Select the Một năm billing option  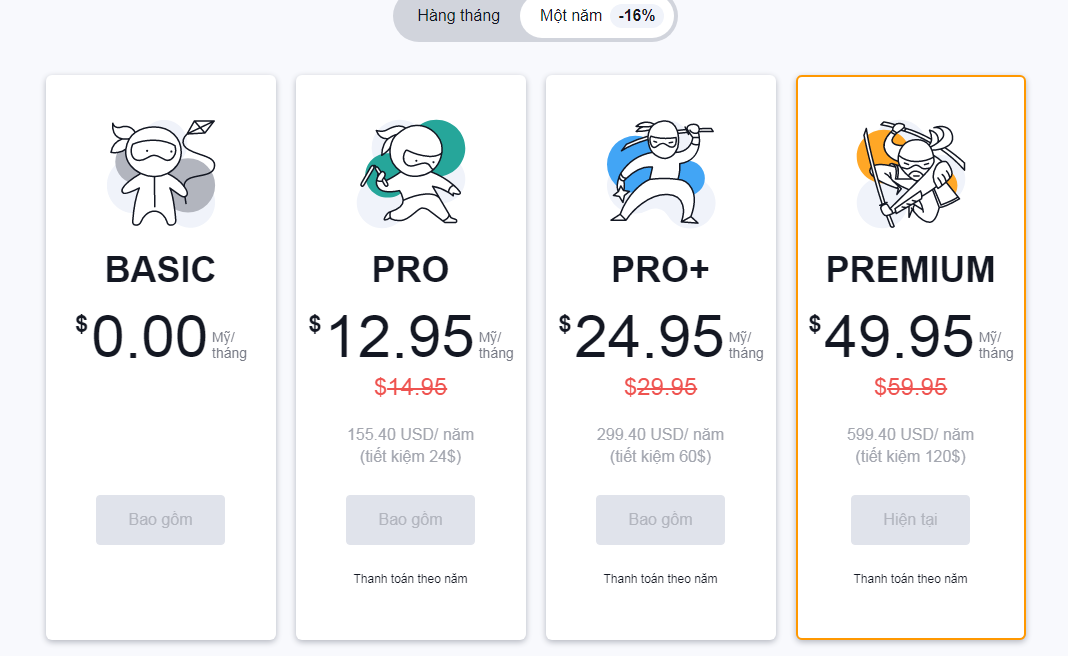pos(571,16)
